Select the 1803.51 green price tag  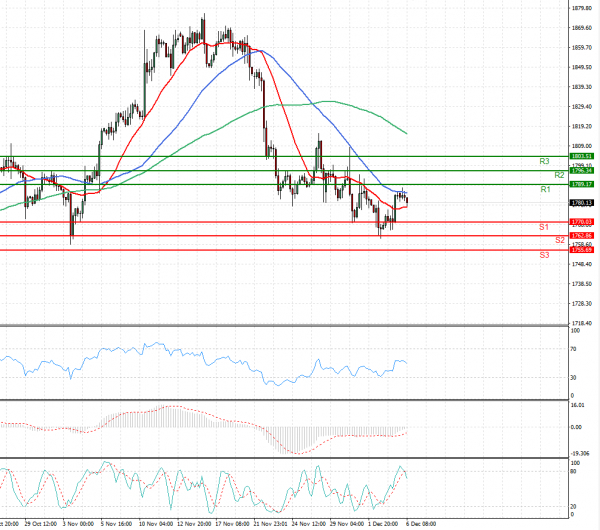pos(582,156)
